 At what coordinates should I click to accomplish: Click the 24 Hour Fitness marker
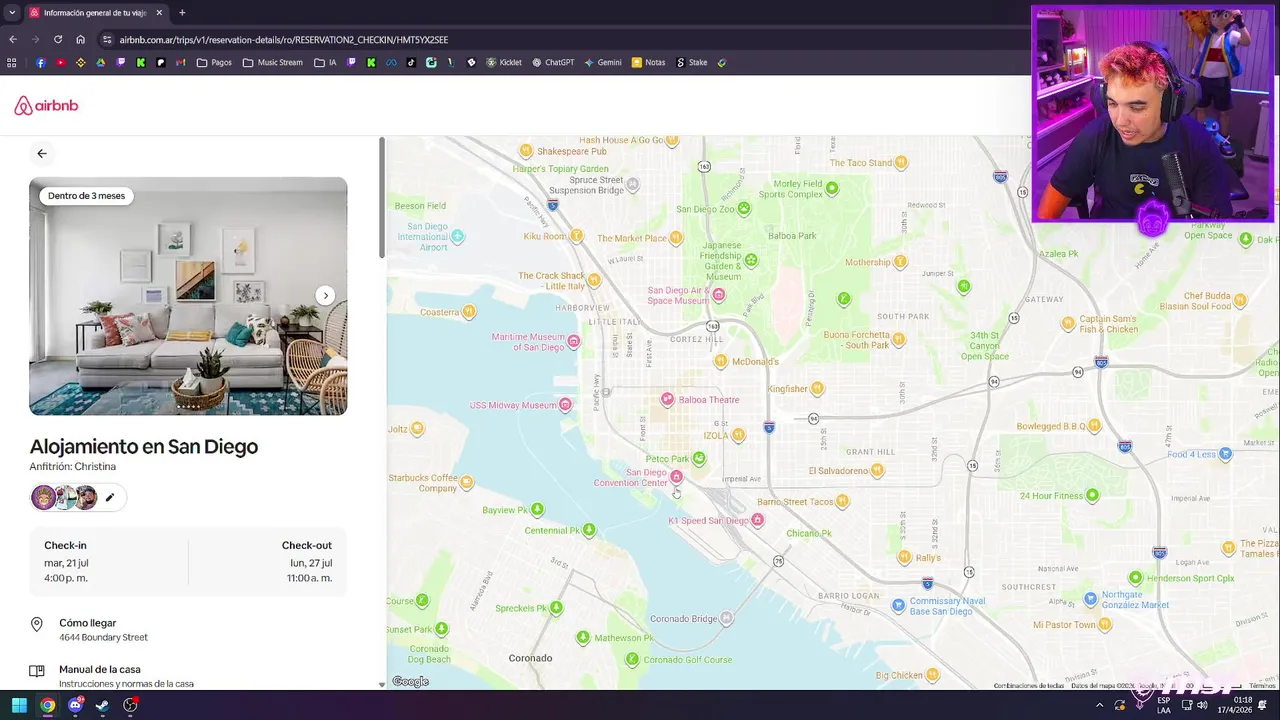(1092, 495)
